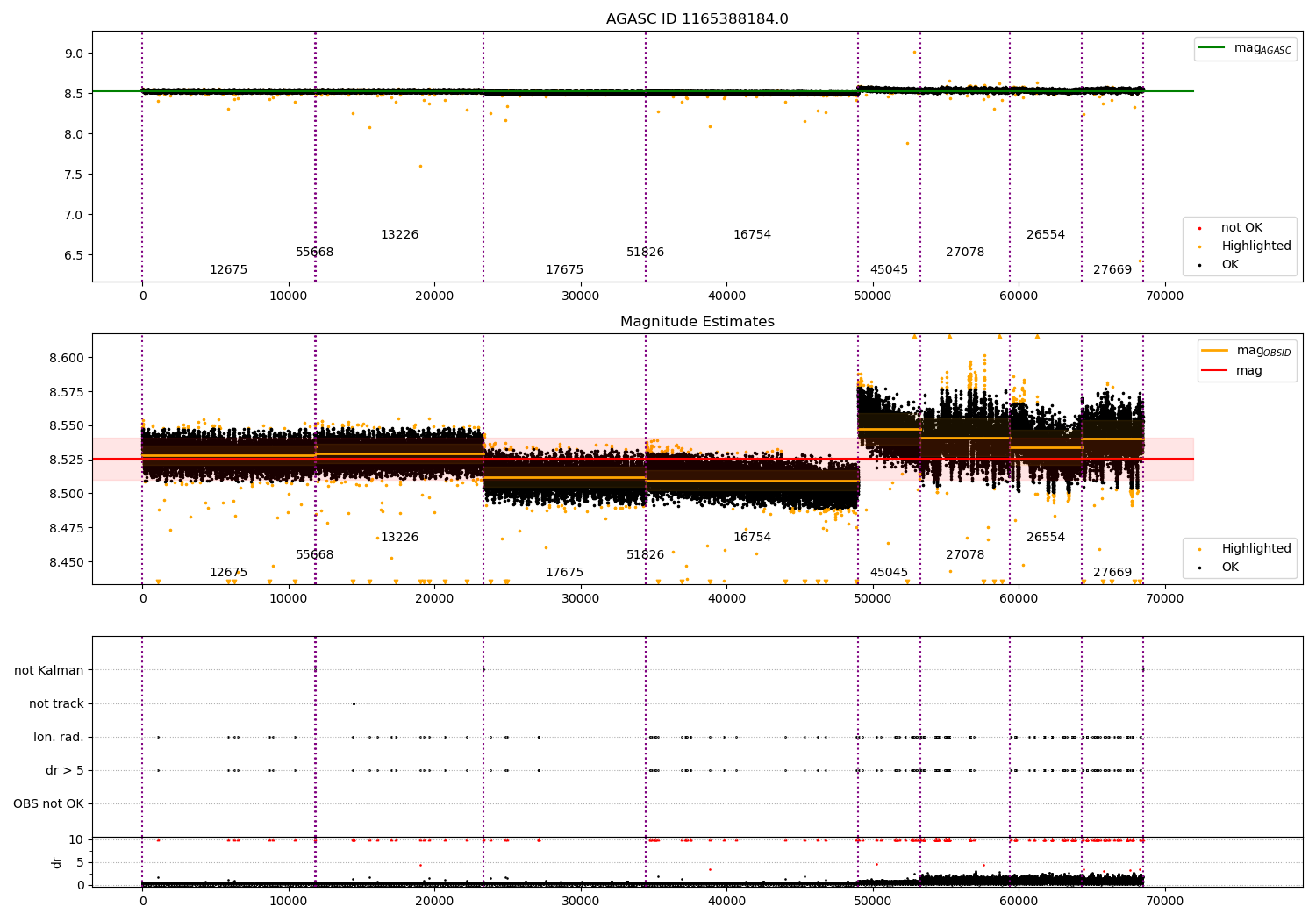Click OBSID label 12675 in Magnitude Estimates plot
1316x921 pixels.
pyautogui.click(x=228, y=573)
